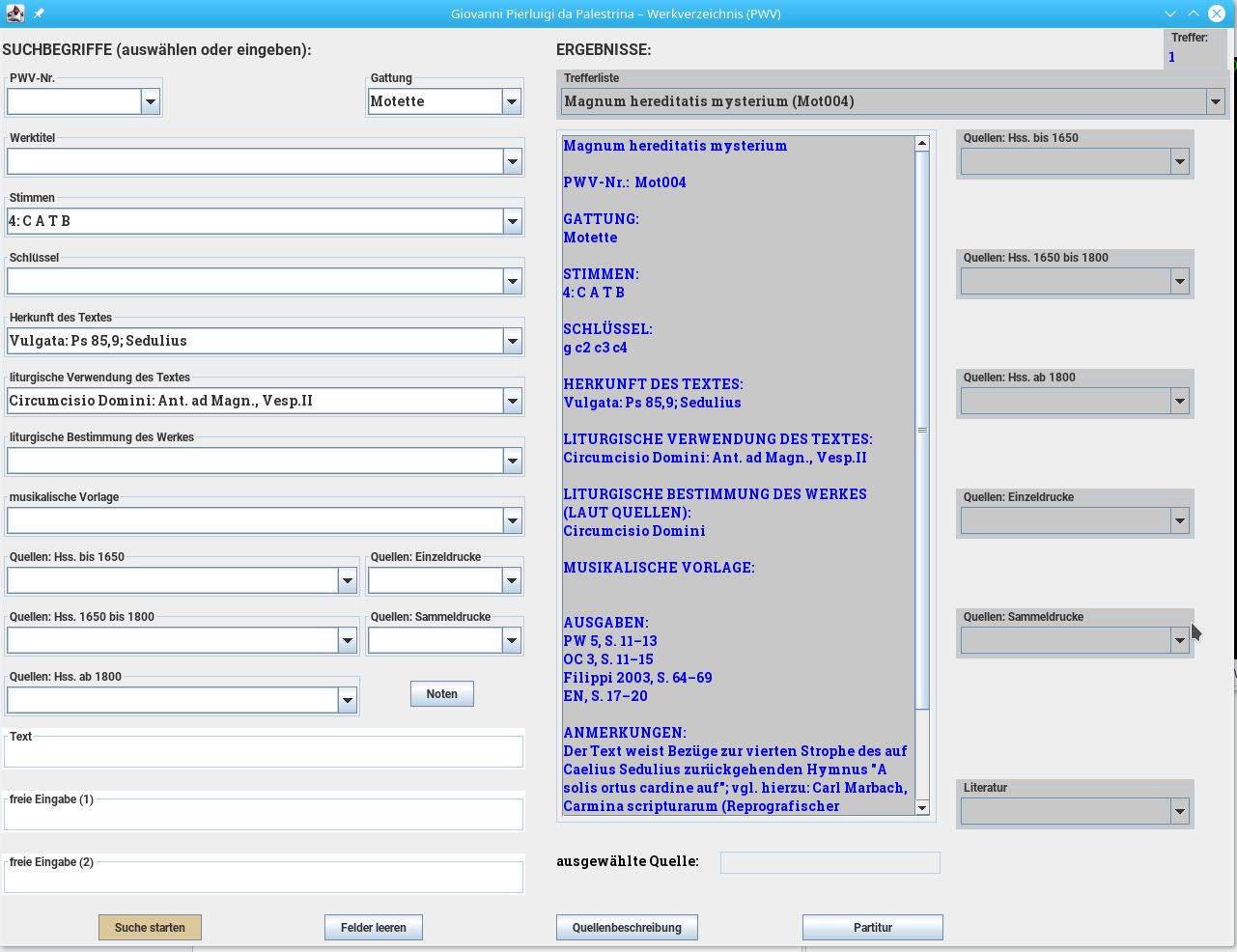Open musikalische Vorlage dropdown
Image resolution: width=1237 pixels, height=952 pixels.
pos(513,520)
